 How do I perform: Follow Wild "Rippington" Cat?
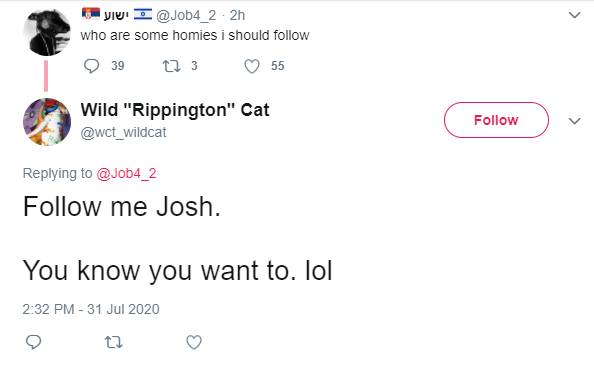496,120
